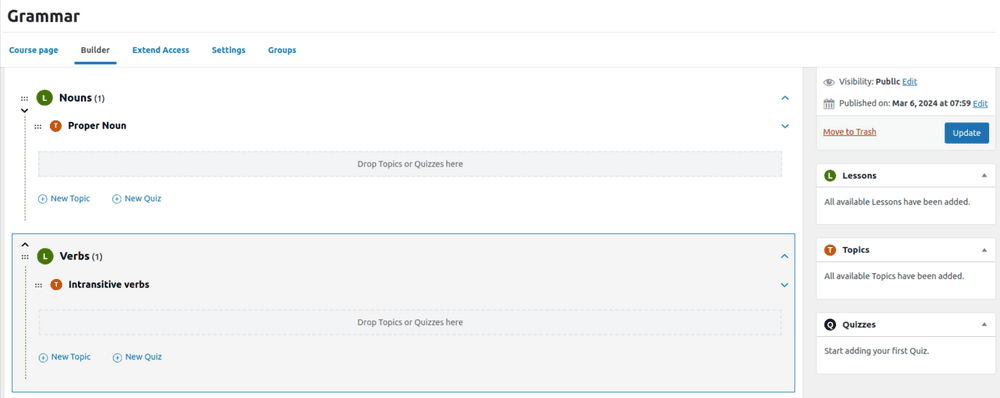Screen dimensions: 1000x398
Task: Open the Extend Access tab
Action: click(x=161, y=50)
